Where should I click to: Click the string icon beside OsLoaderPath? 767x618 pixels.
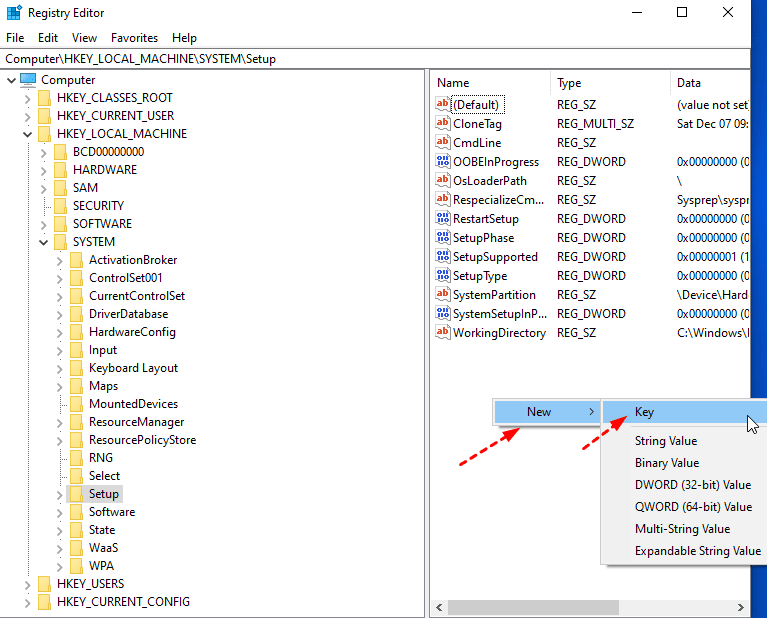[443, 181]
